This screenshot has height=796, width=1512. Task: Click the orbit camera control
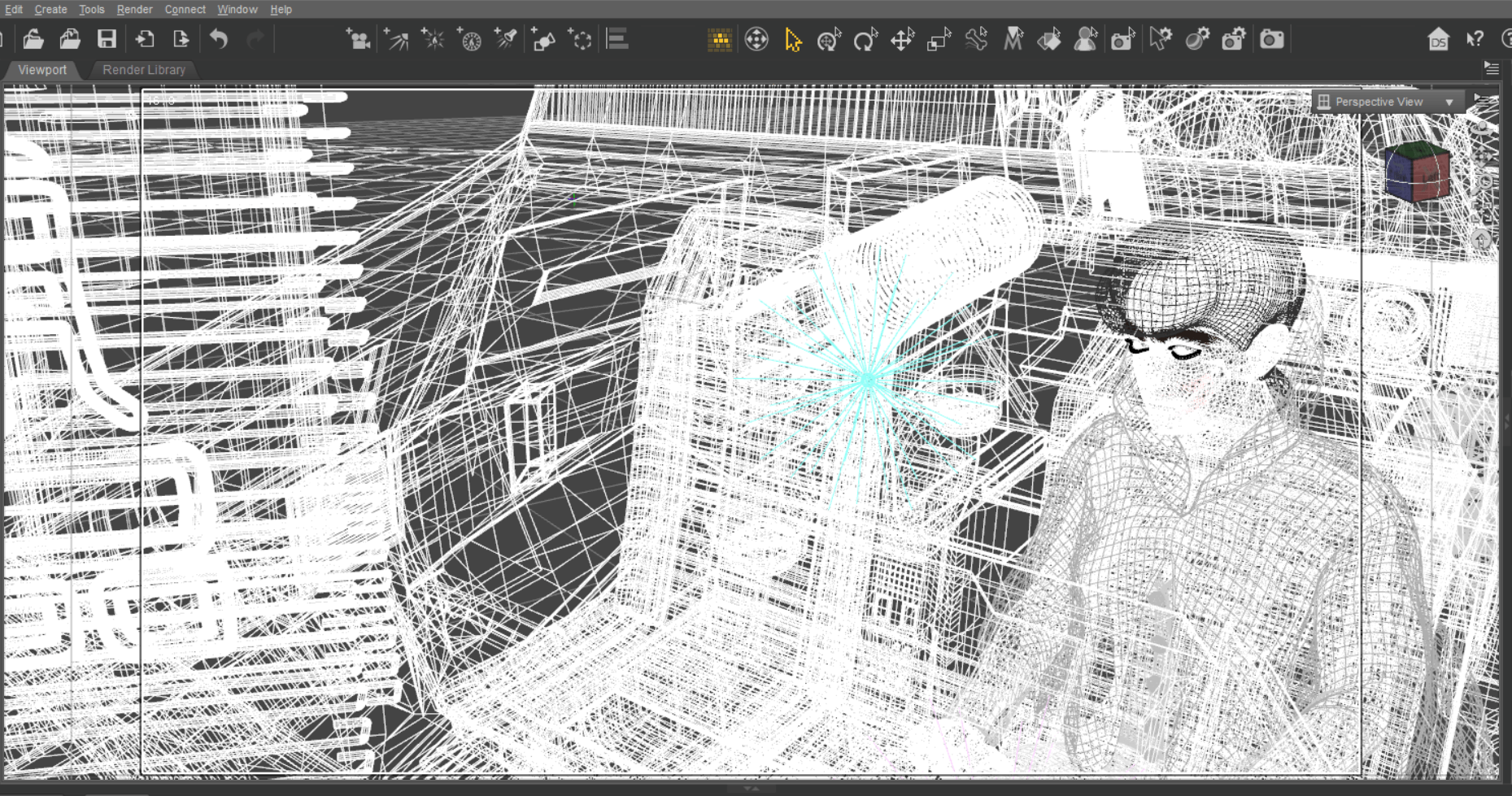(x=1482, y=128)
